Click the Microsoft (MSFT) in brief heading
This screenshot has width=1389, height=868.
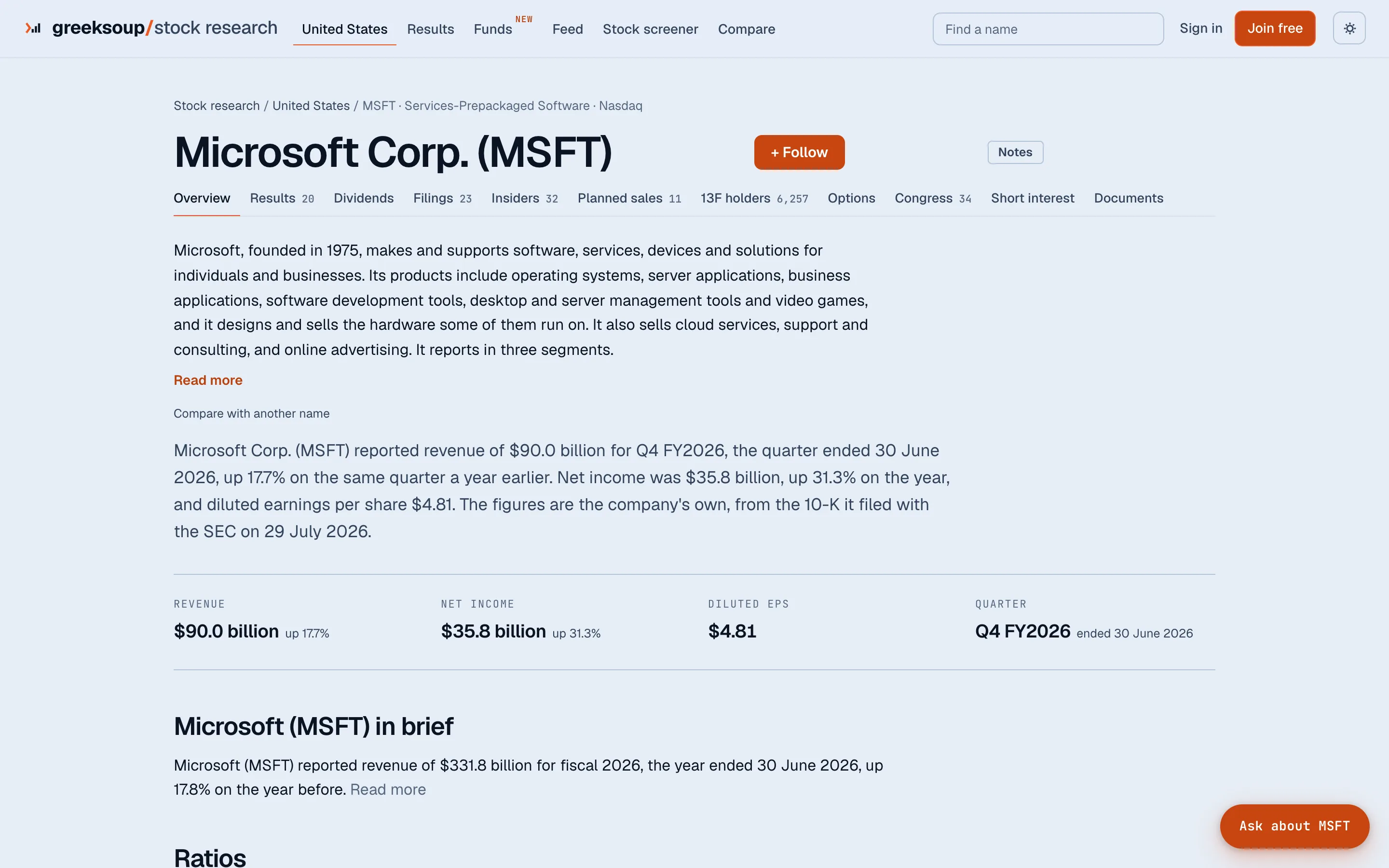click(x=313, y=727)
